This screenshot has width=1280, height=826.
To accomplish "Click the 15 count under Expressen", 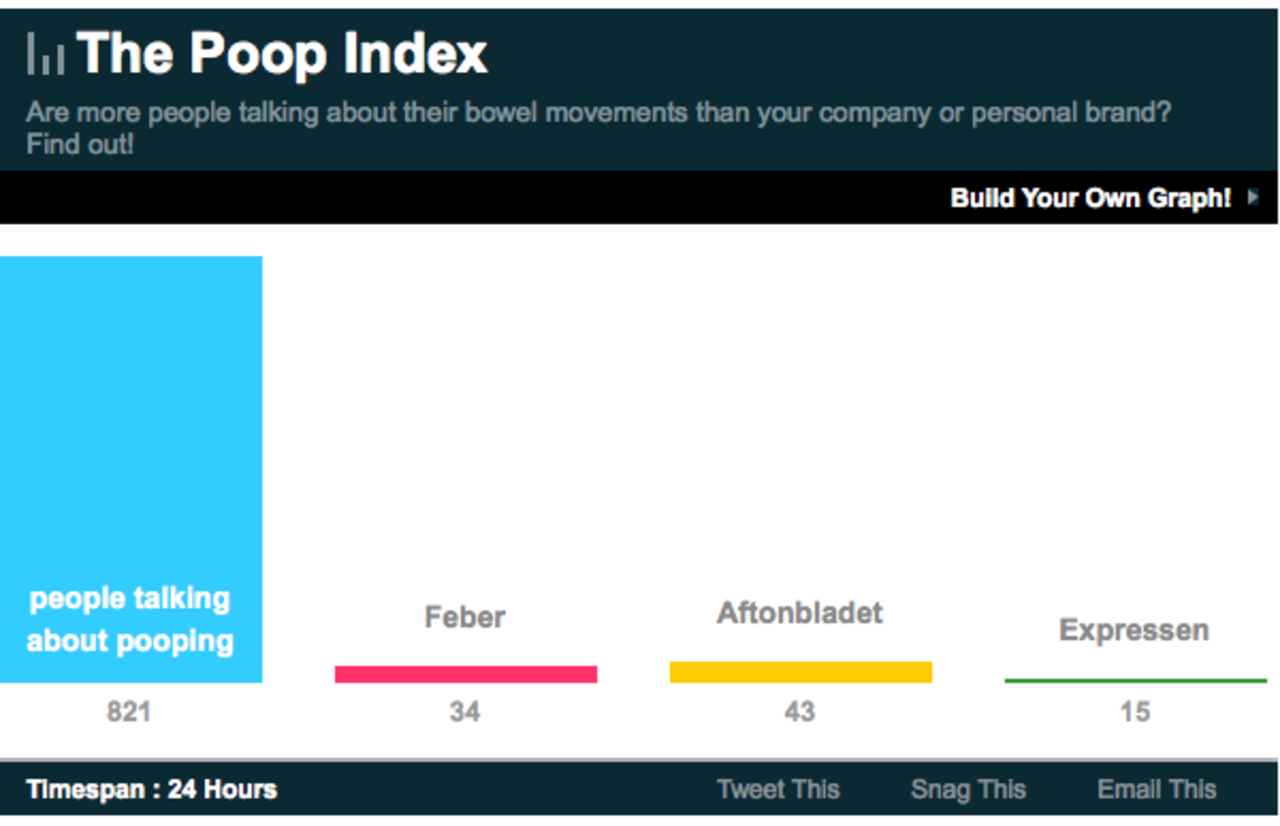I will [1135, 712].
